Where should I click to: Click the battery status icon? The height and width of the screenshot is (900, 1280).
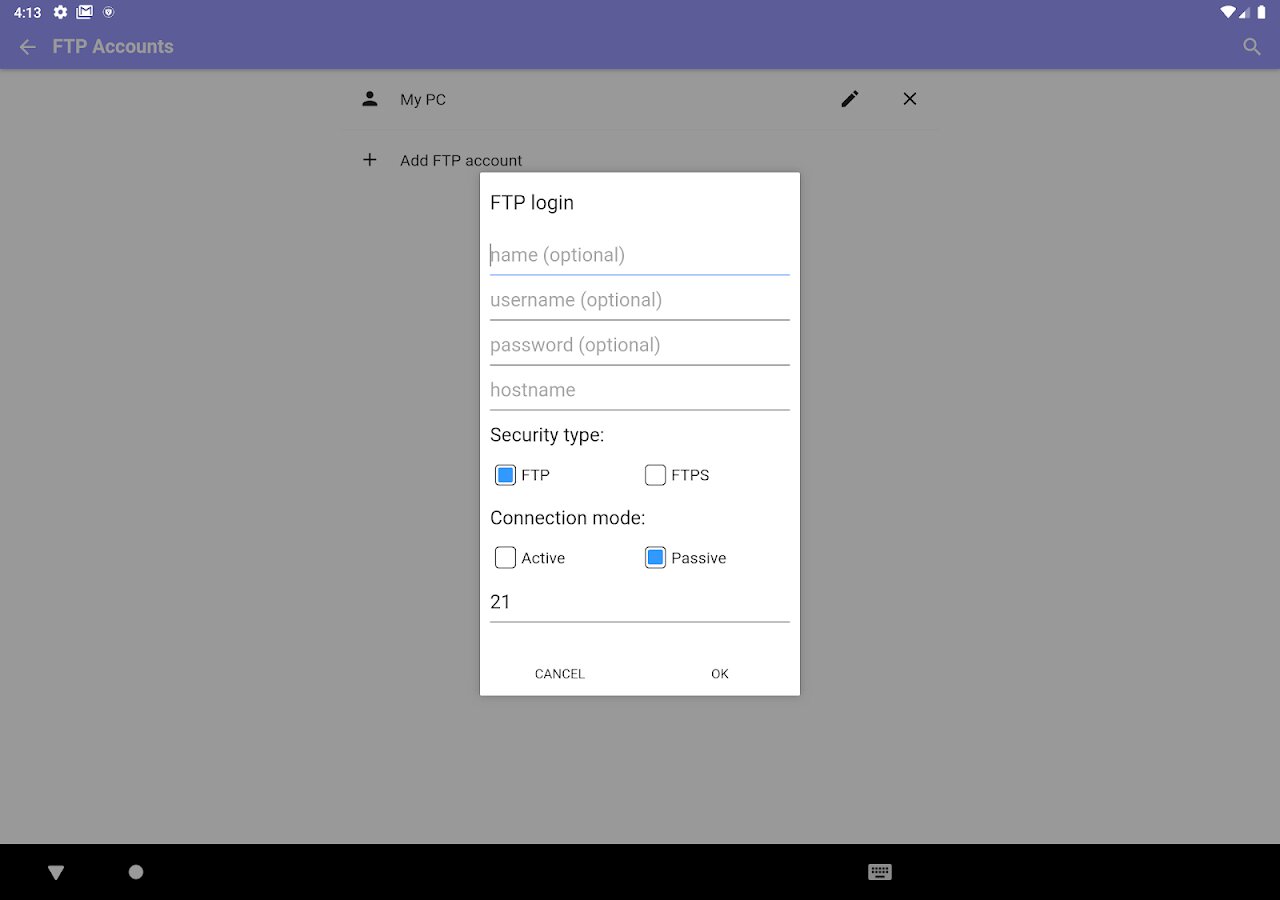pyautogui.click(x=1261, y=12)
